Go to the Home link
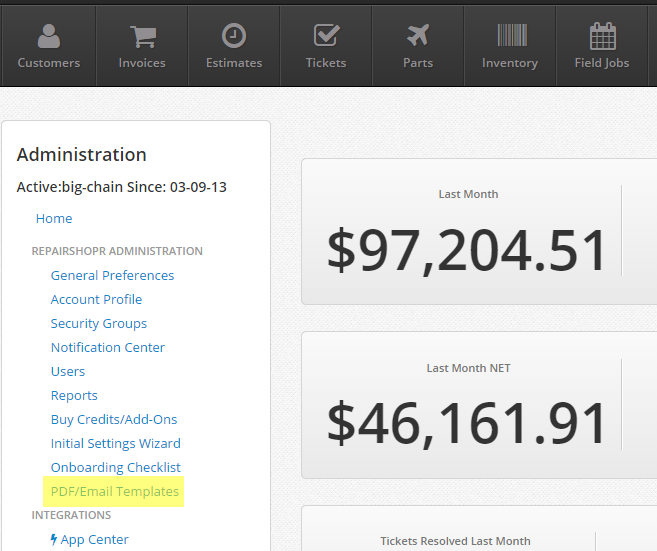Image resolution: width=657 pixels, height=551 pixels. click(x=54, y=218)
